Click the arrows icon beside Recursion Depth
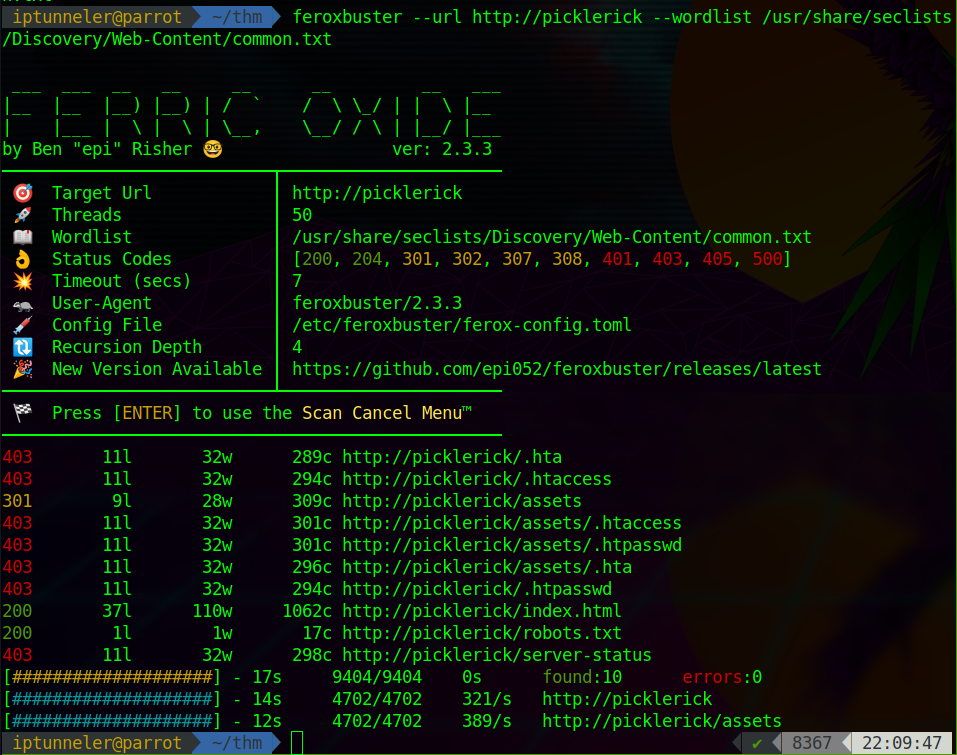 [x=23, y=347]
